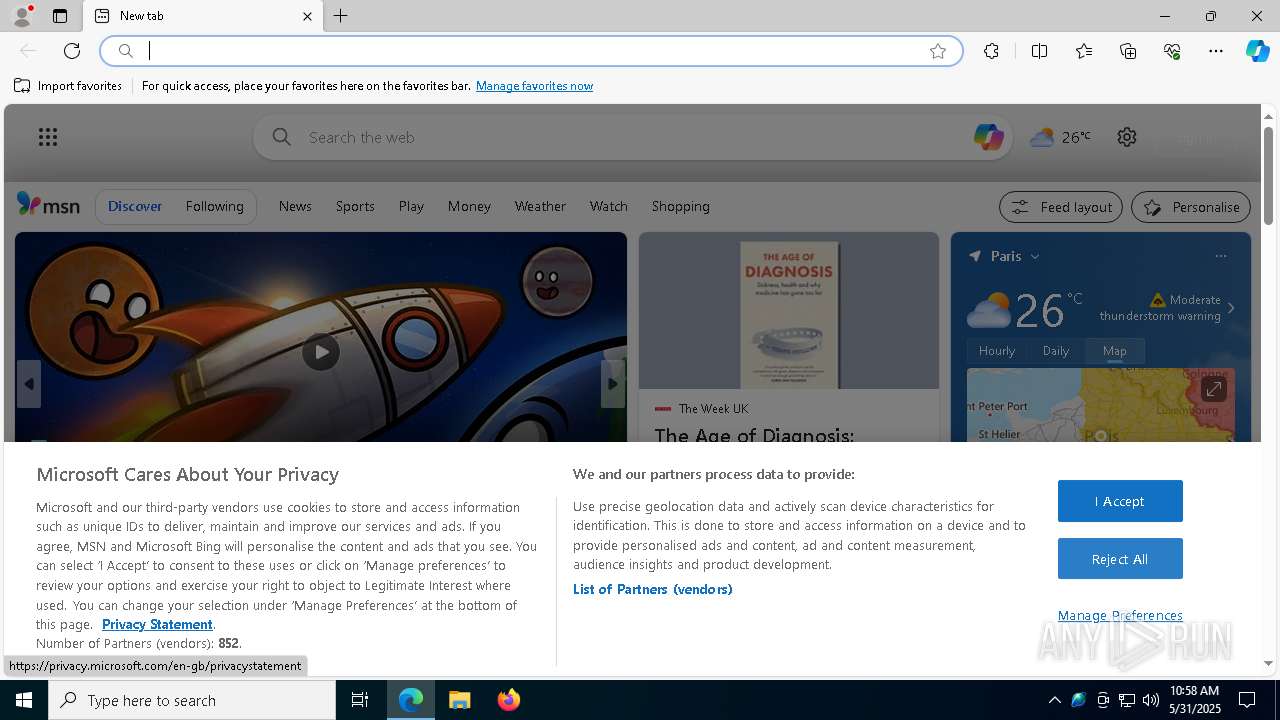Open the Extensions puzzle icon
Viewport: 1280px width, 720px height.
pyautogui.click(x=991, y=51)
